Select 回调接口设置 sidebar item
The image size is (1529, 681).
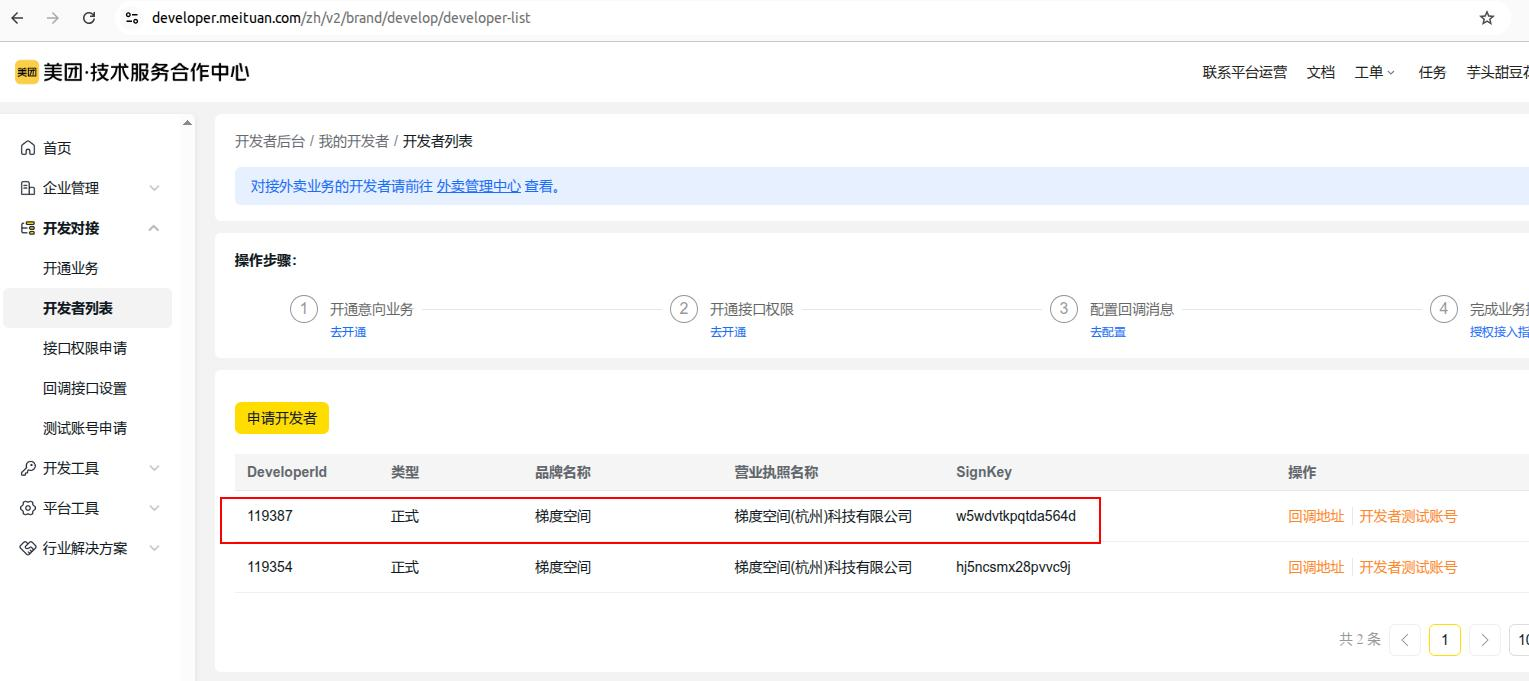85,388
